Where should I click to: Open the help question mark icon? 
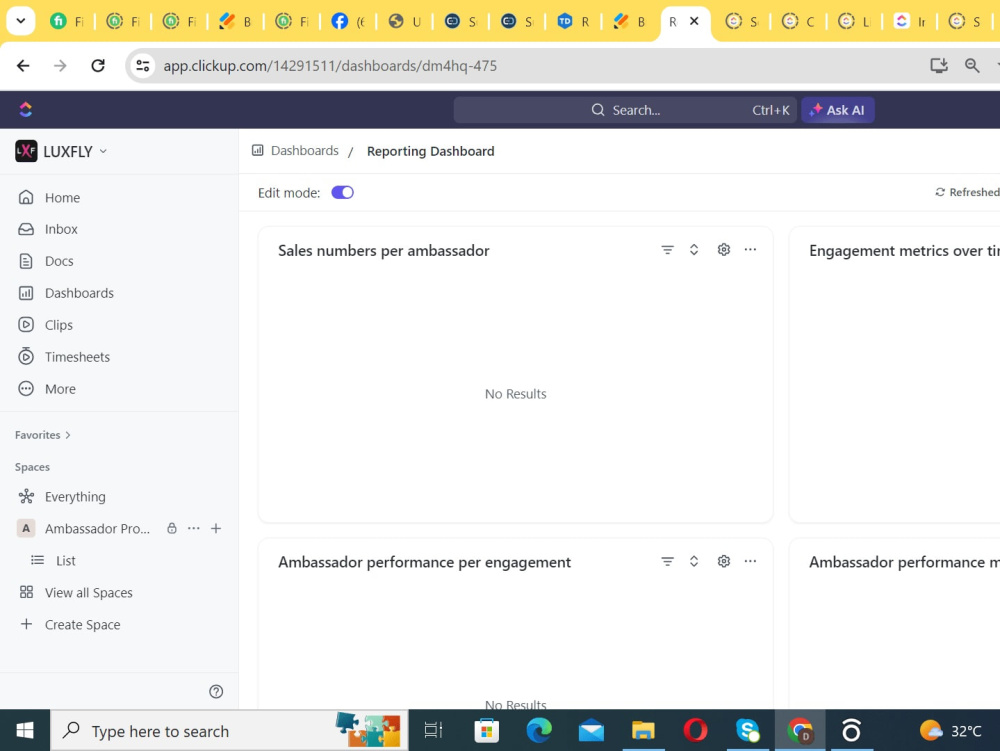(216, 692)
